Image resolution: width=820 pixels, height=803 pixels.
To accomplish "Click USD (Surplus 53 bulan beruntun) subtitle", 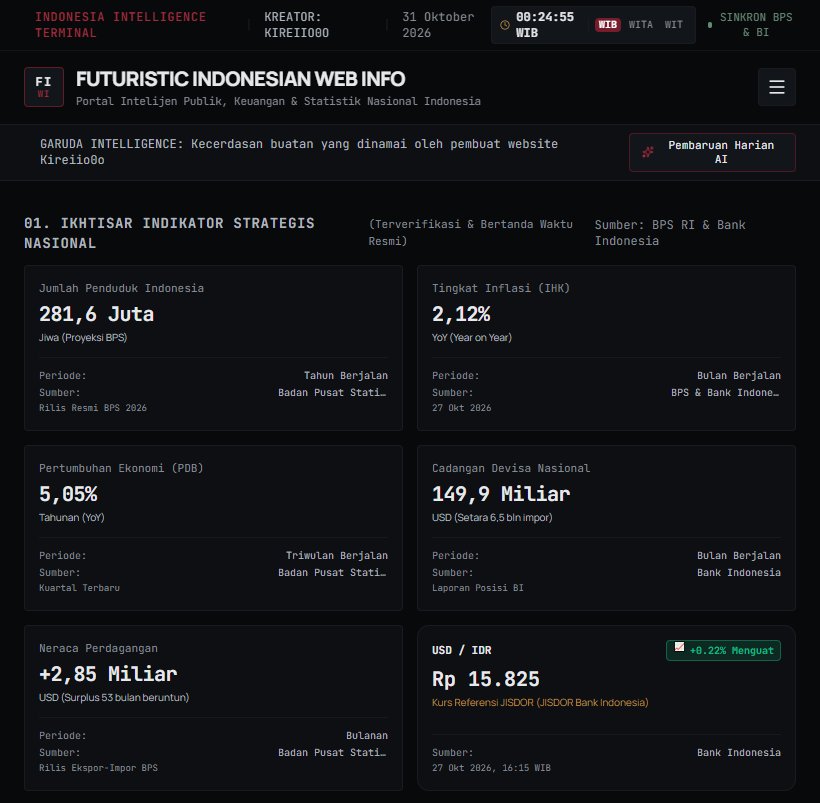I will [114, 697].
